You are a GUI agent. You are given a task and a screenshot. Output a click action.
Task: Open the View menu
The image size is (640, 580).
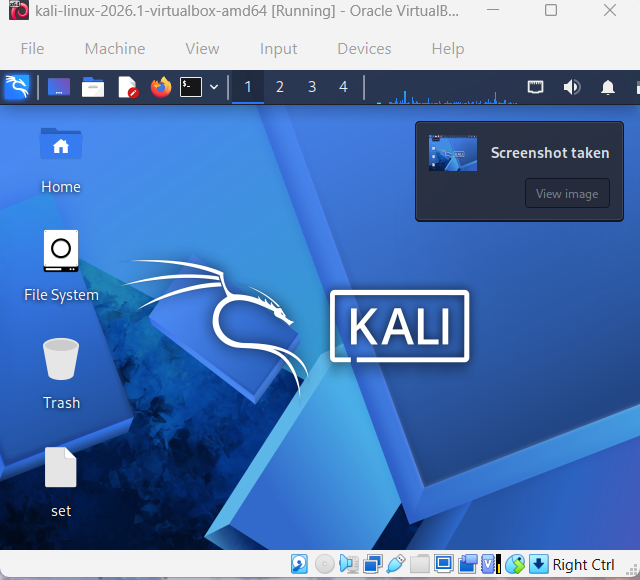[x=202, y=49]
